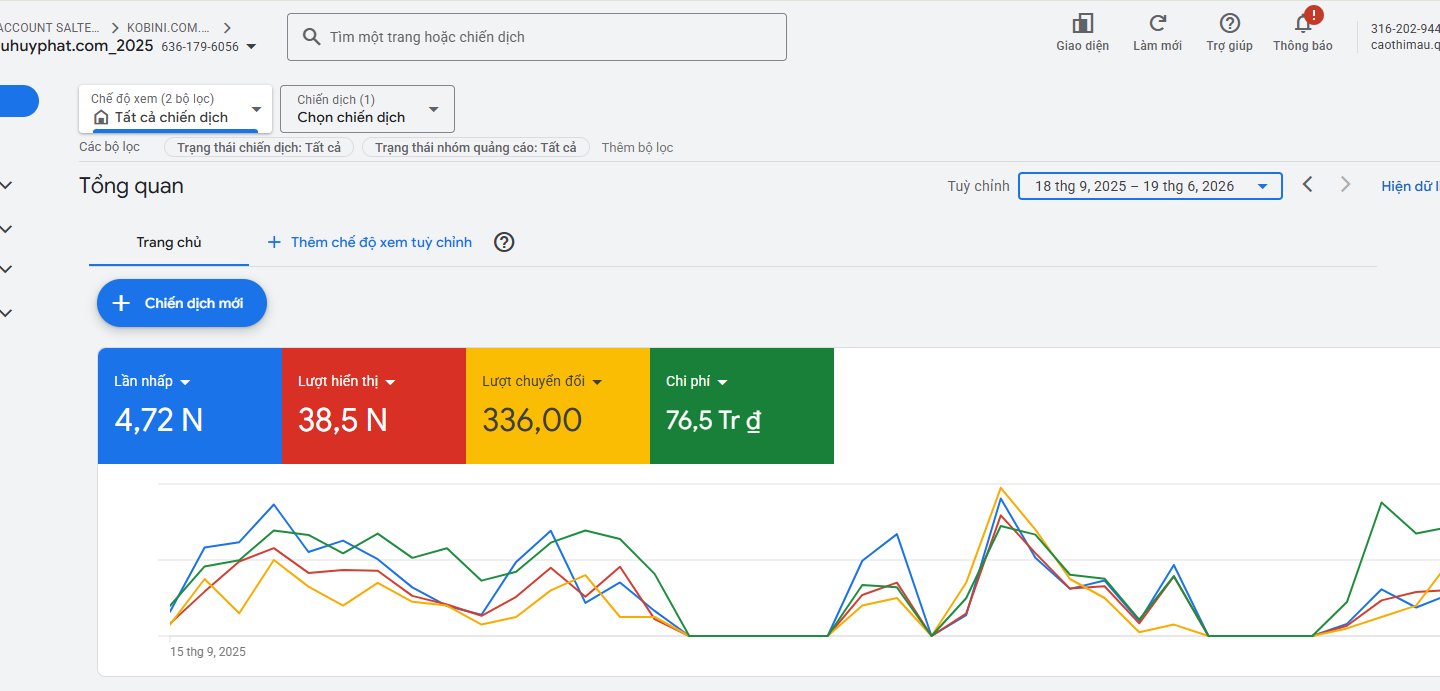Click the 15 thg 9, 2025 axis label
The image size is (1440, 691).
208,652
